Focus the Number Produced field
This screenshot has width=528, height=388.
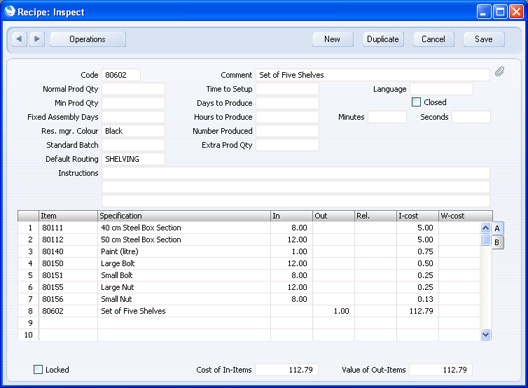[x=287, y=131]
